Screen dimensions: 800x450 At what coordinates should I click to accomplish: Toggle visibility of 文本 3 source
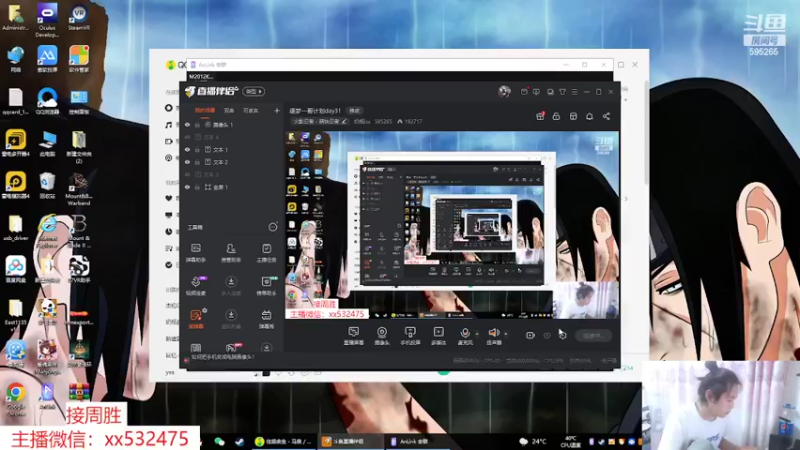coord(187,174)
